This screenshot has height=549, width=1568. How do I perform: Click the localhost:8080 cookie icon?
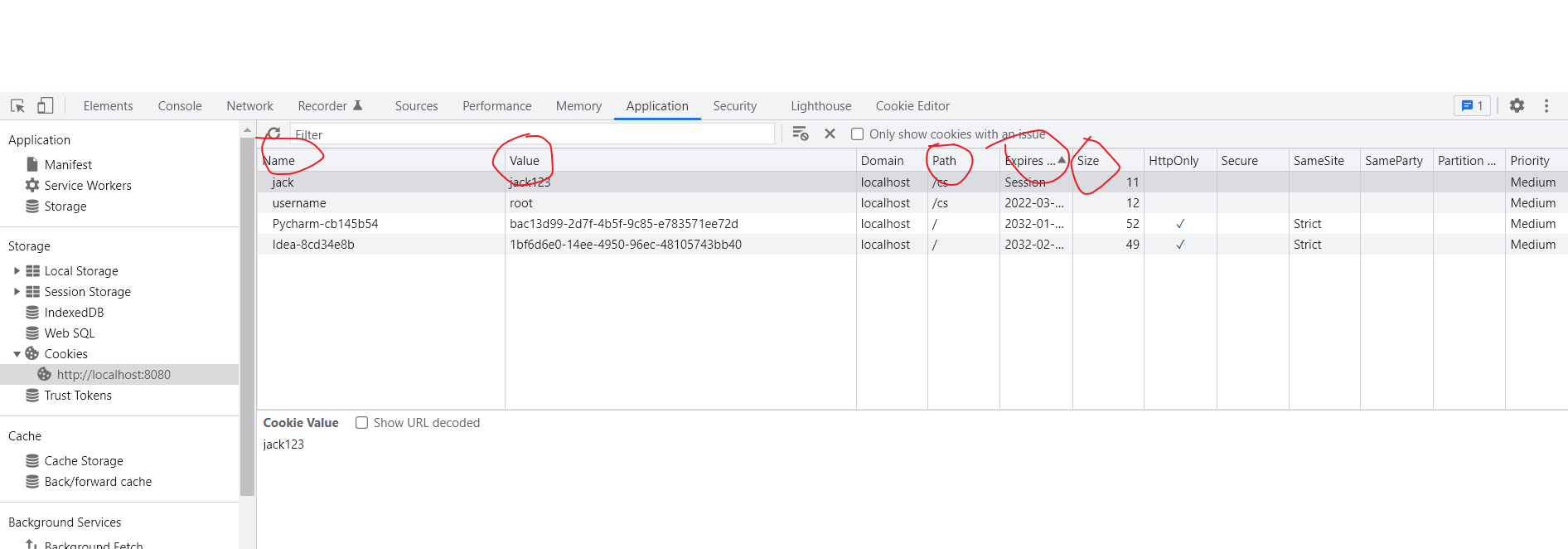[45, 374]
